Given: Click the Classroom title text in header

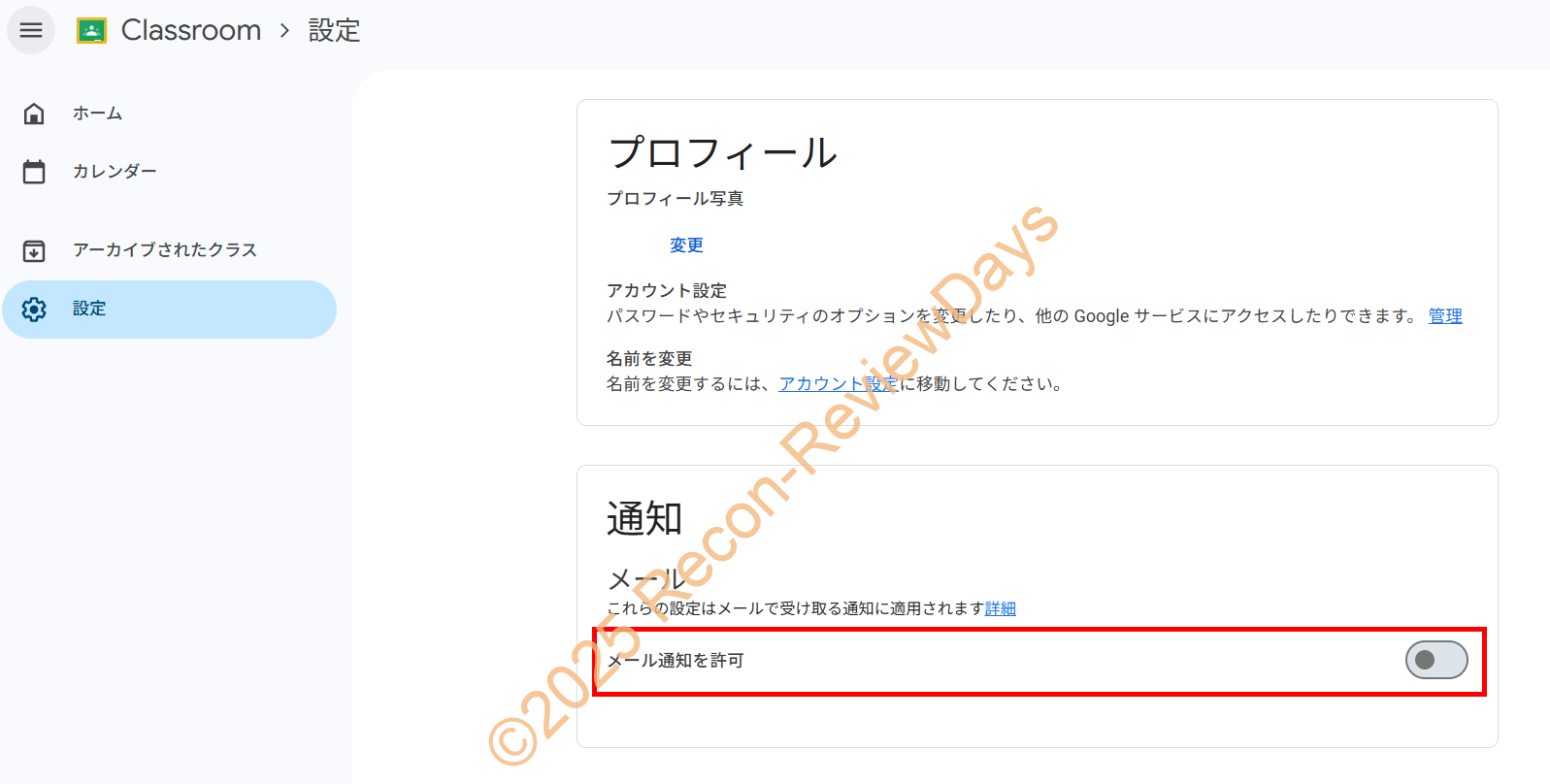Looking at the screenshot, I should 191,31.
